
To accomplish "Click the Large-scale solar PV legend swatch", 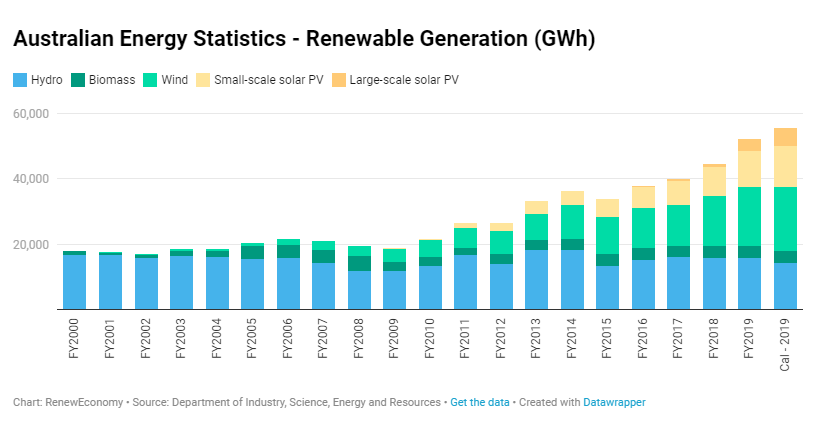I will pos(339,80).
